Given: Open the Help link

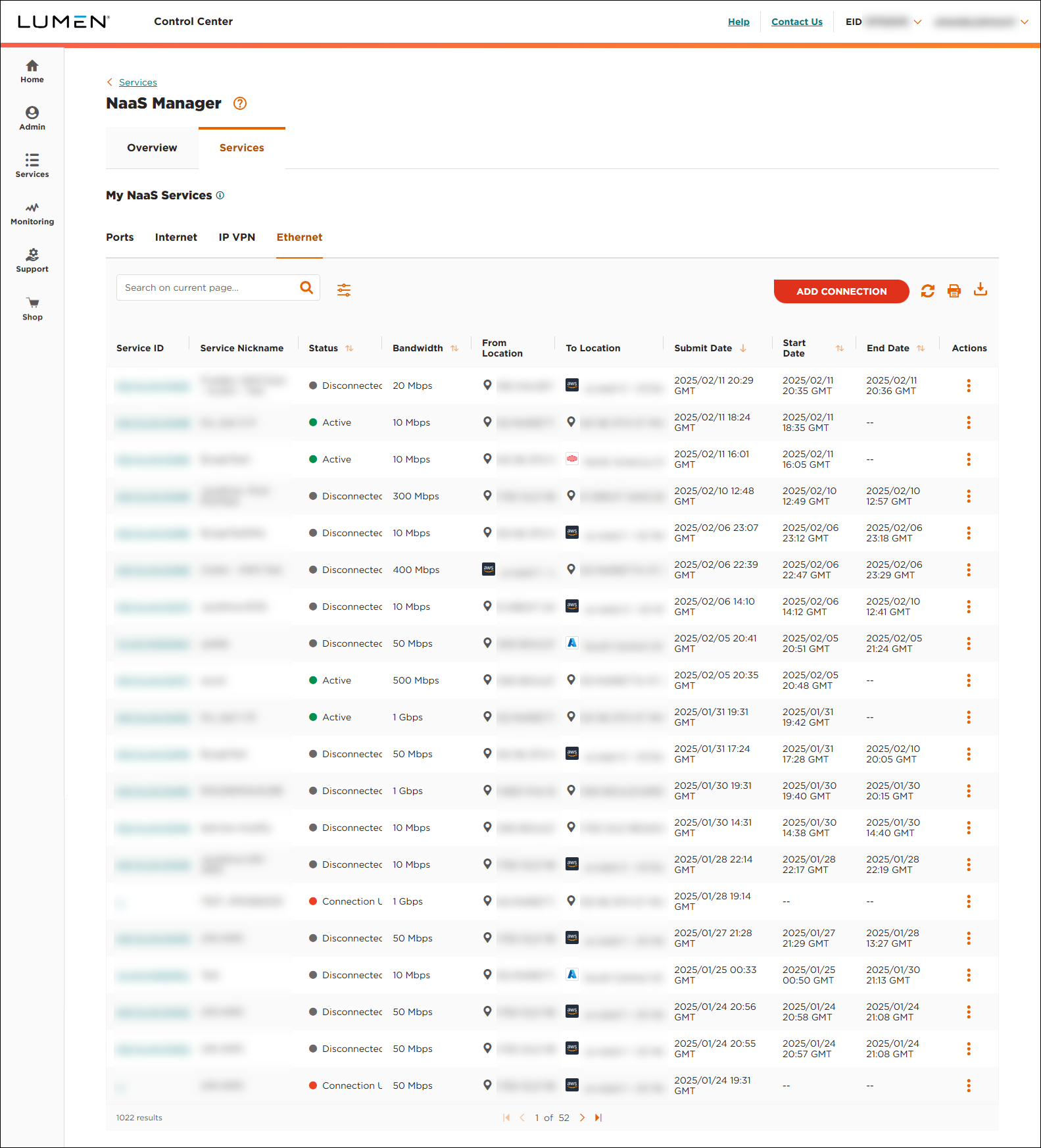Looking at the screenshot, I should click(x=738, y=22).
